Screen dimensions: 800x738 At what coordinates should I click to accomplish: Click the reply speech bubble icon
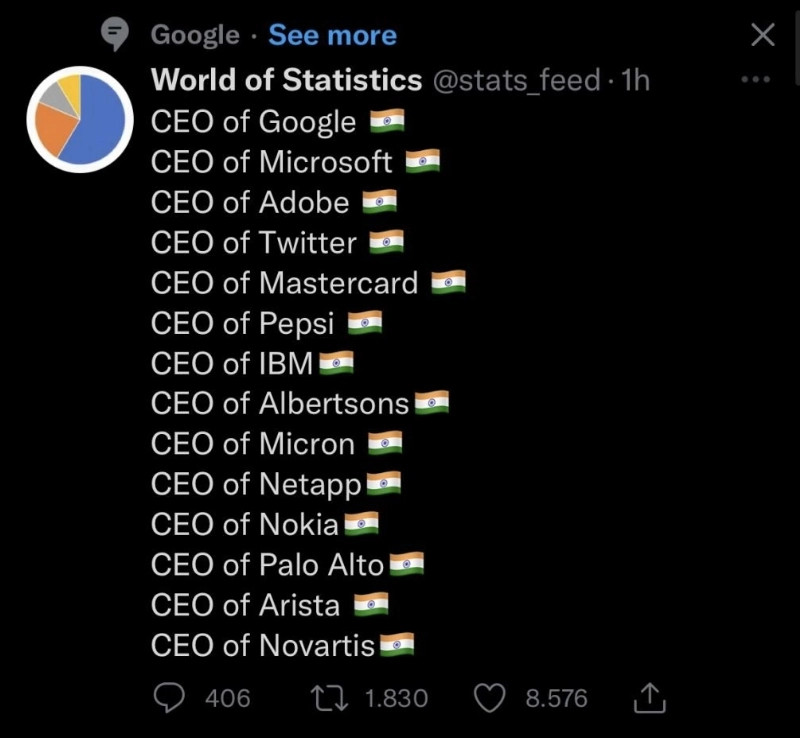[170, 697]
